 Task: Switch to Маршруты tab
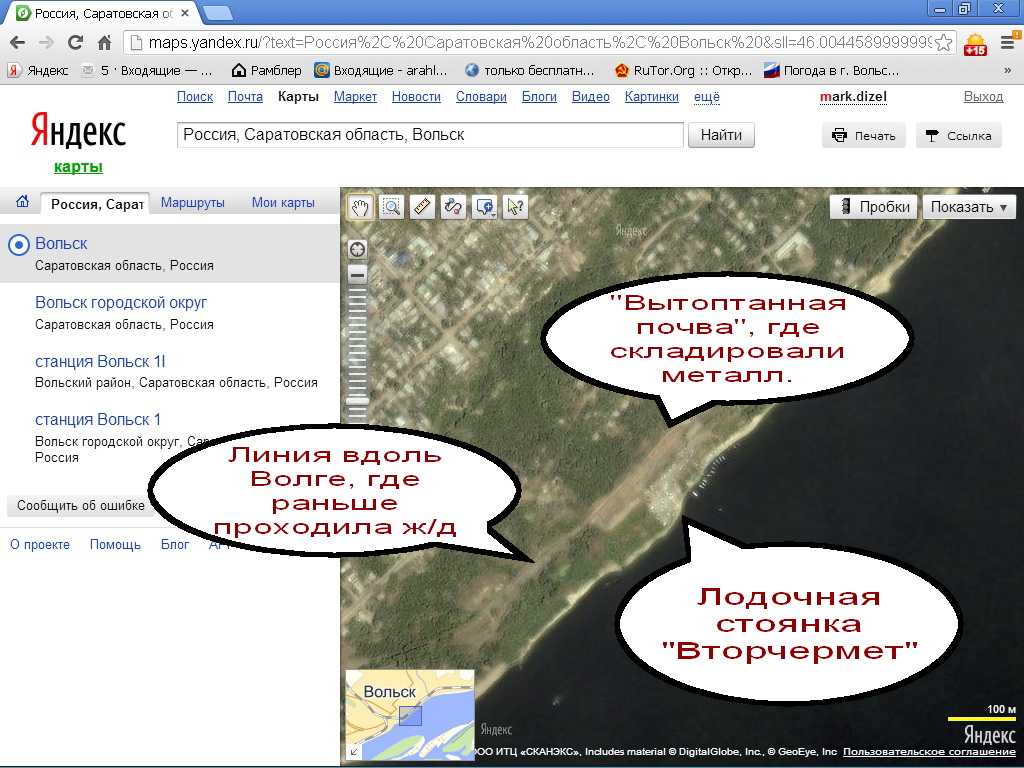click(x=193, y=202)
